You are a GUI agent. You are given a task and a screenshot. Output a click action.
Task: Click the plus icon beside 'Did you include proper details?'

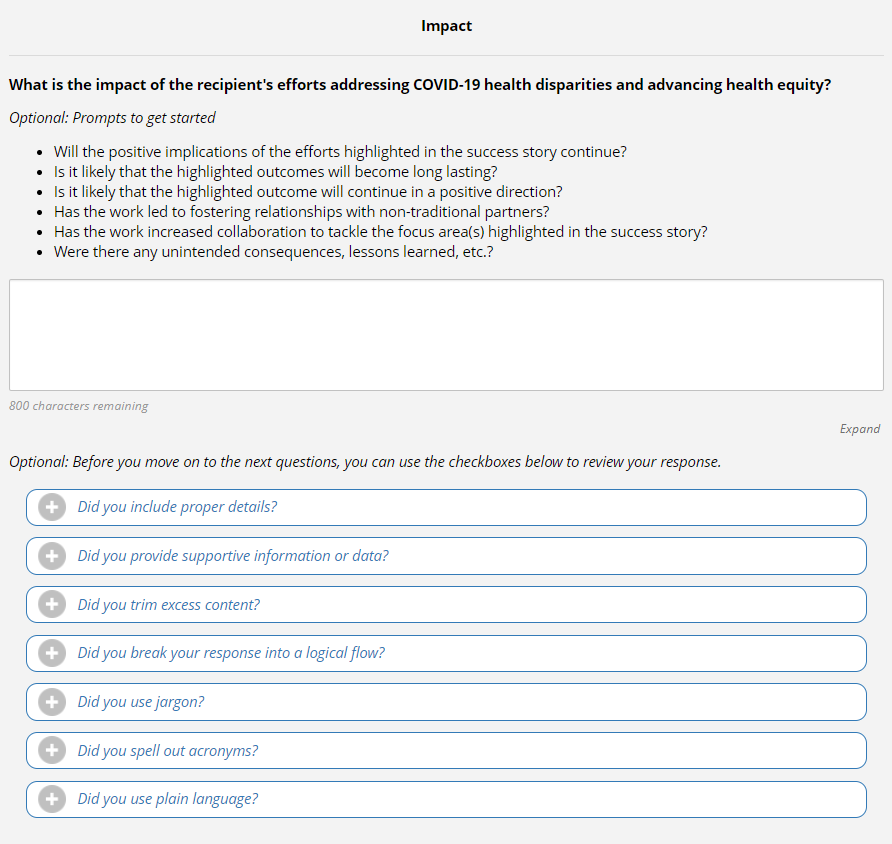tap(52, 507)
